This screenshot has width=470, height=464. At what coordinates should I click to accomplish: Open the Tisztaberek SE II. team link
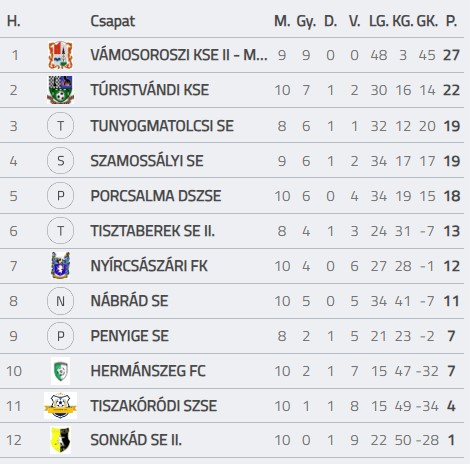(x=153, y=231)
